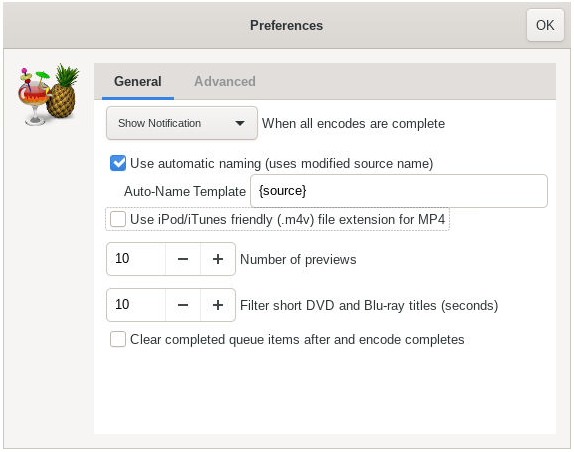This screenshot has height=452, width=574.
Task: Decrease number of previews with minus icon
Action: point(183,259)
